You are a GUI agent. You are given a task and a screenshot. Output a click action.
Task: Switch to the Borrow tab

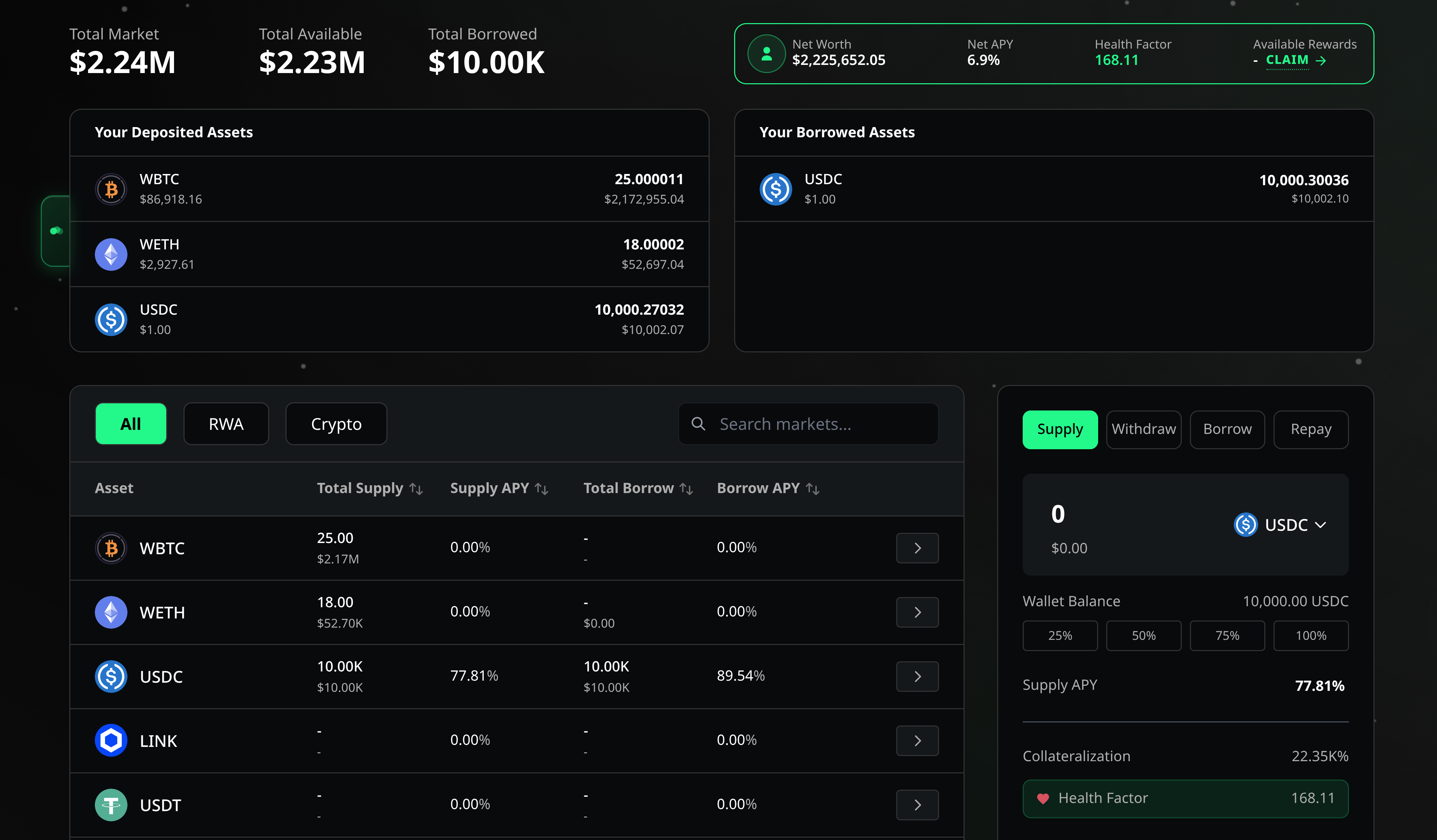[x=1227, y=430]
